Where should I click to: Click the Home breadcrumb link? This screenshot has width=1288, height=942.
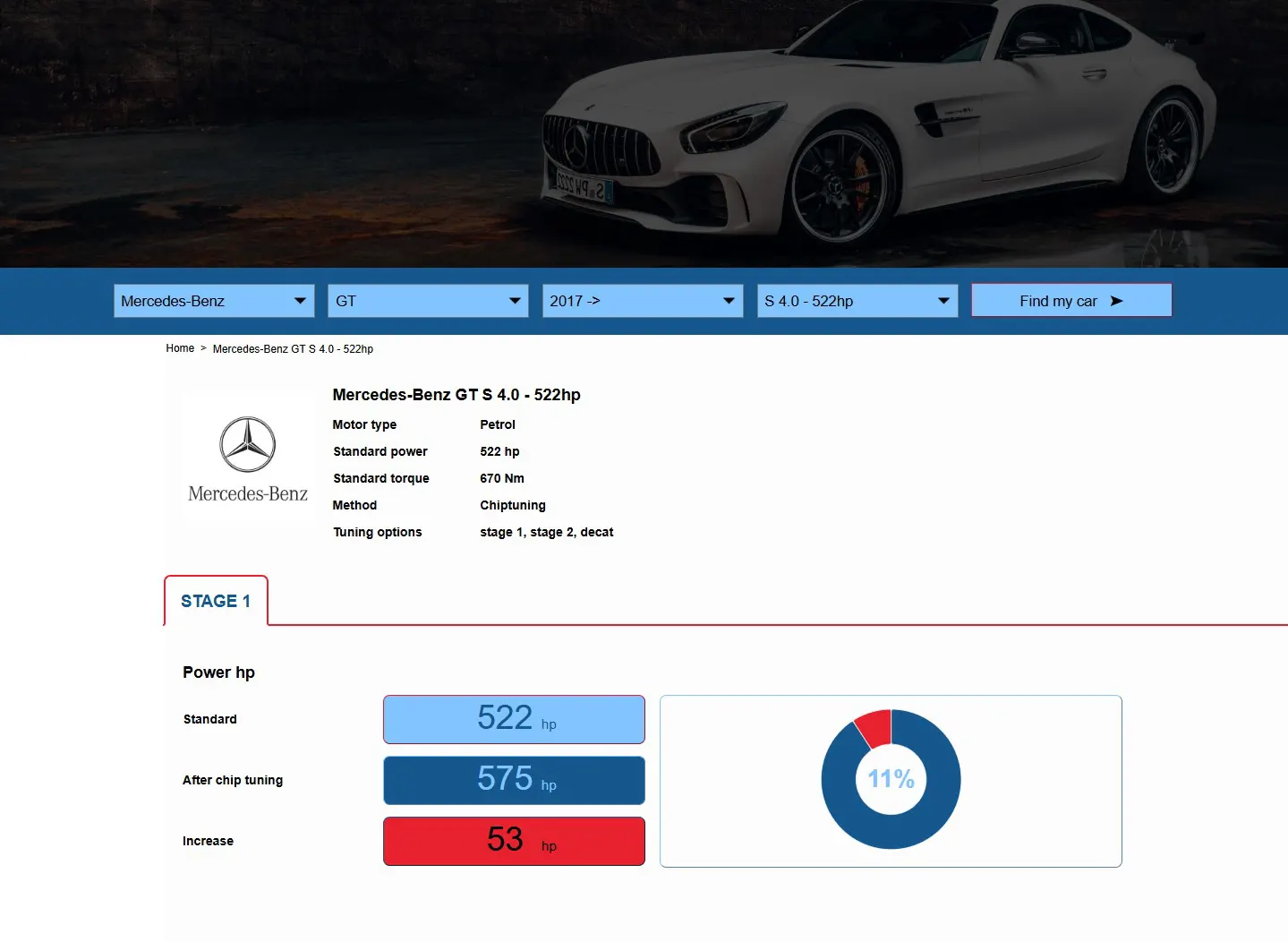(x=180, y=348)
